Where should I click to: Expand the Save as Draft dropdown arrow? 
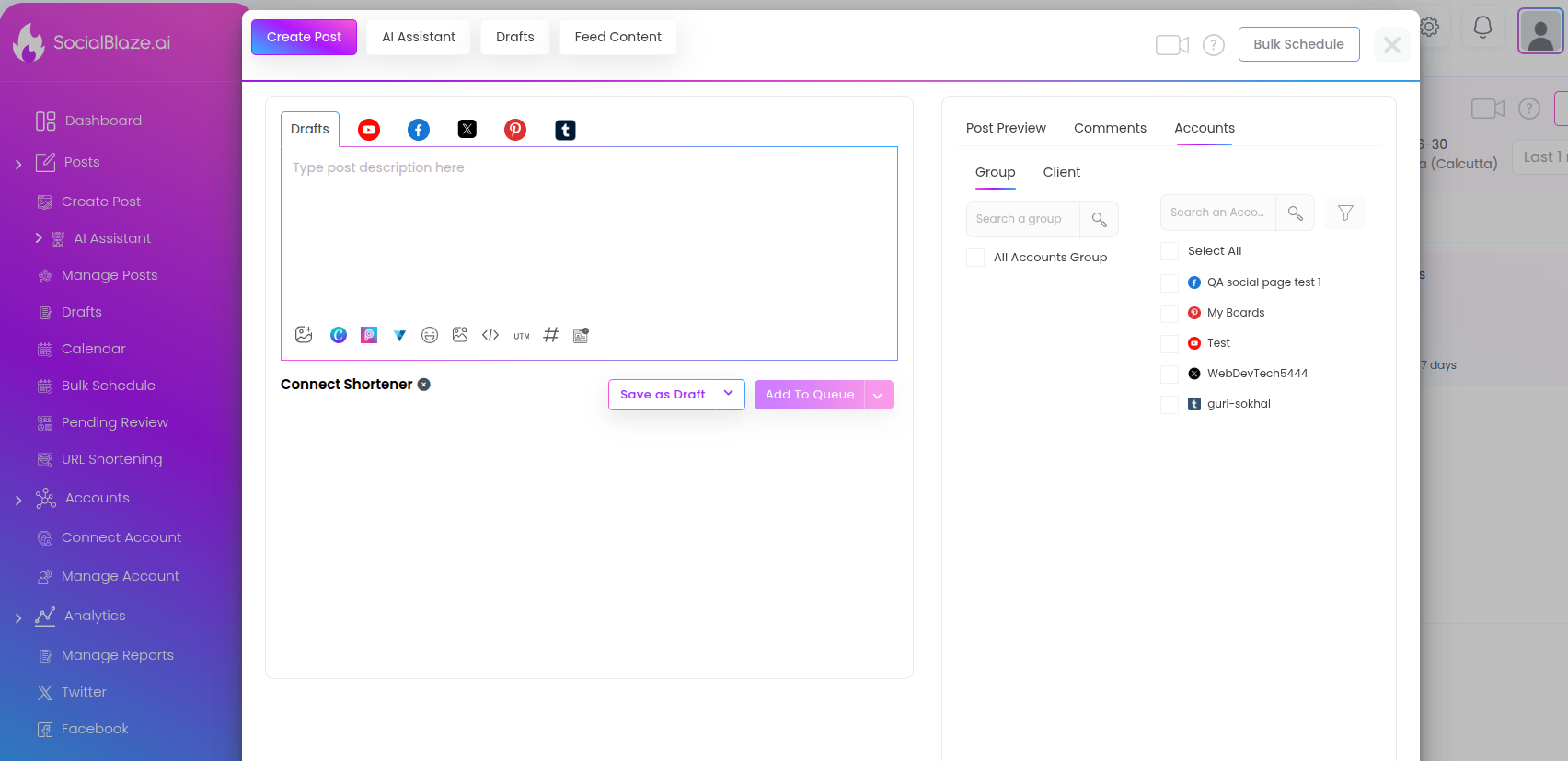pos(728,394)
